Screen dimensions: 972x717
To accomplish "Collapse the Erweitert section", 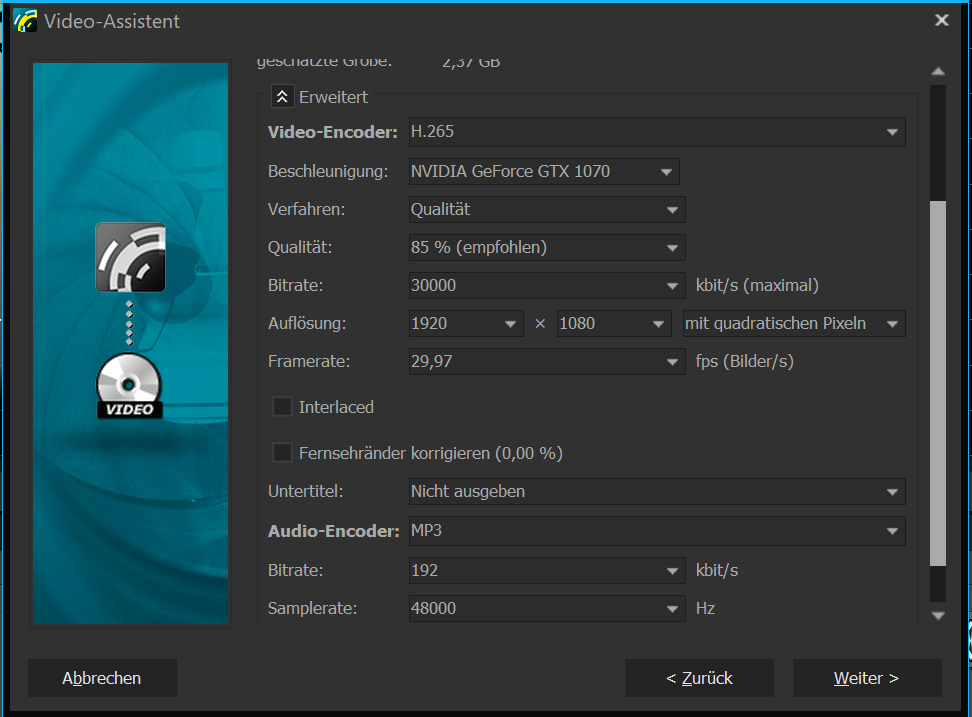I will (282, 97).
